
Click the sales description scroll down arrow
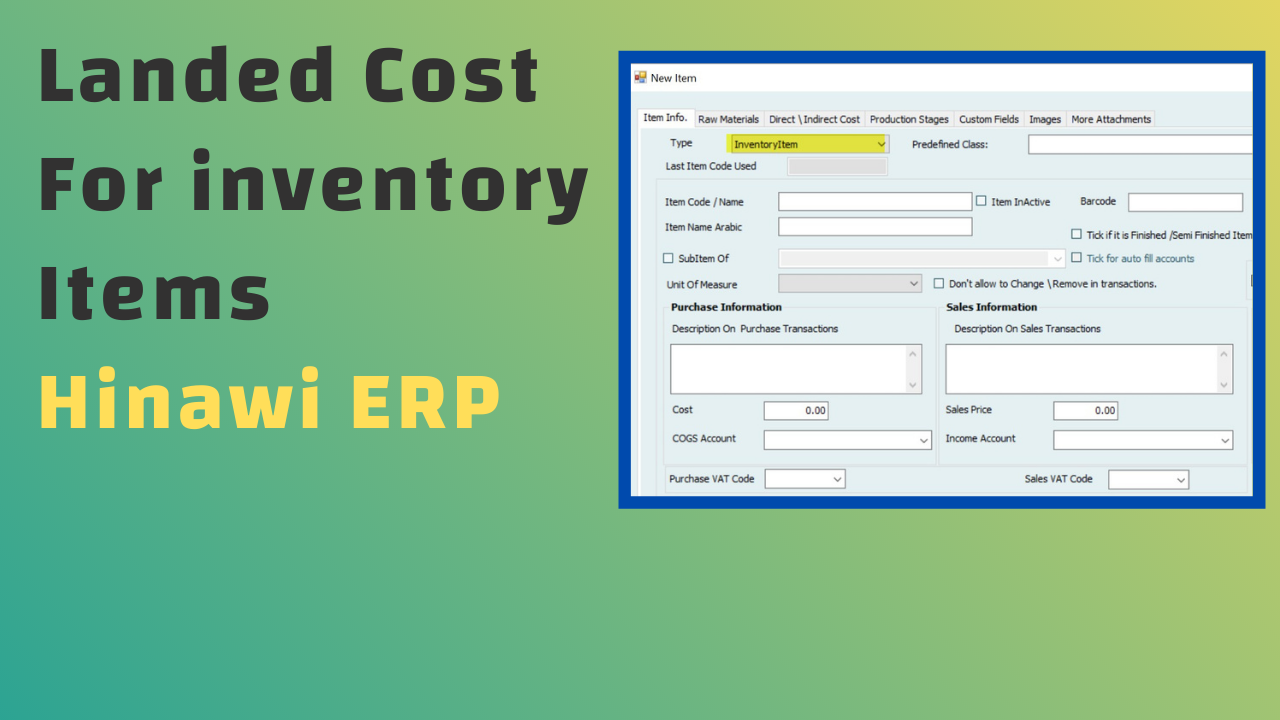pos(1224,385)
